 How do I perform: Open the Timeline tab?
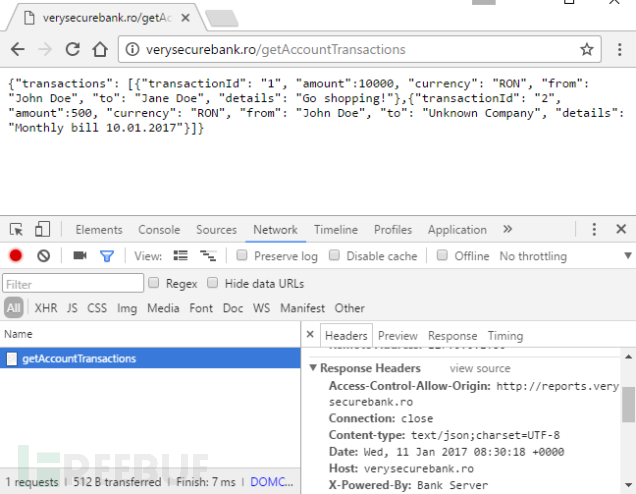[336, 230]
